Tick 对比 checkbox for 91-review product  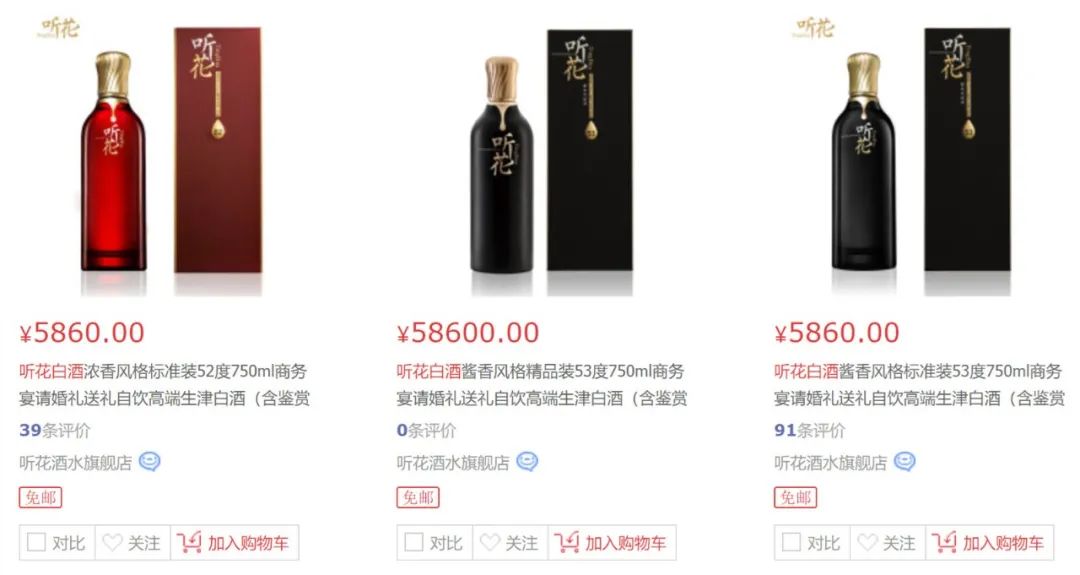(791, 542)
